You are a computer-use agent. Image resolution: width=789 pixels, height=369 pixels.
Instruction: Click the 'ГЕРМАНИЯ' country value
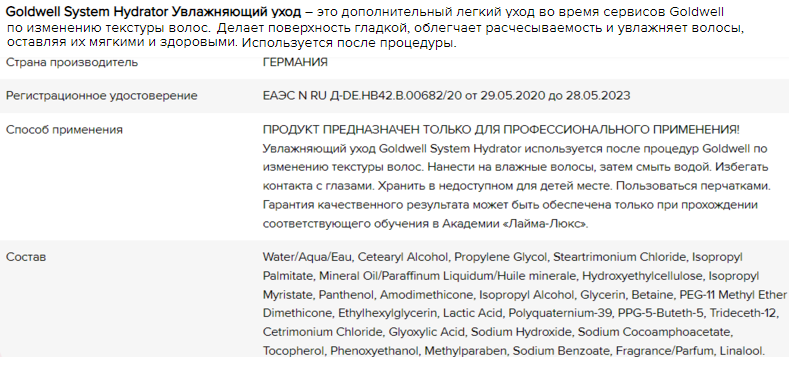[x=295, y=62]
